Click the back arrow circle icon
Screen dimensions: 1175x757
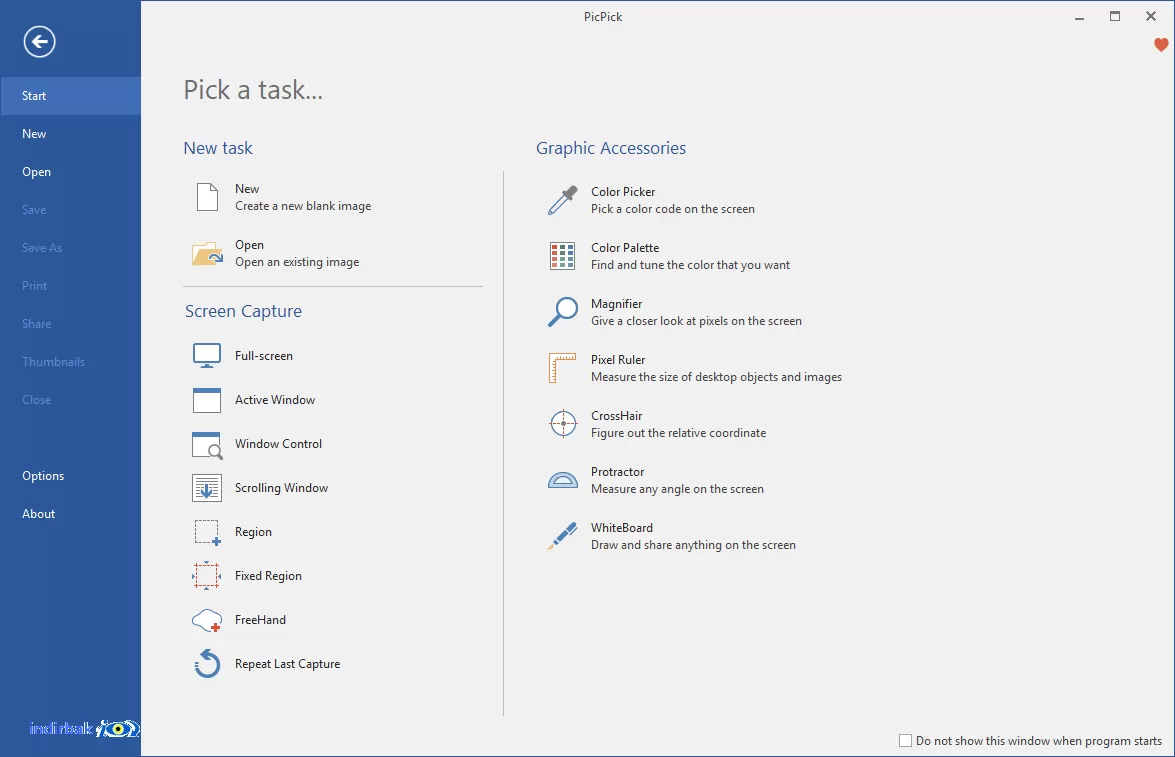pyautogui.click(x=39, y=41)
